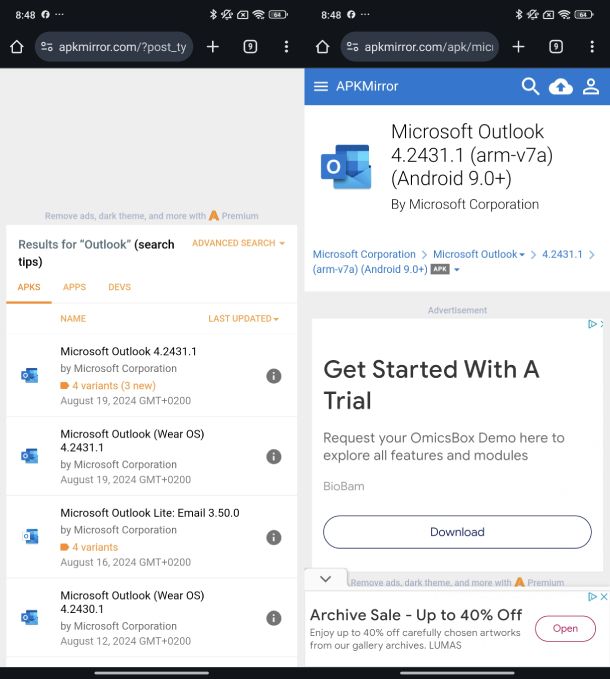Viewport: 610px width, 679px height.
Task: Expand the Microsoft Outlook breadcrumb dropdown
Action: (x=479, y=254)
